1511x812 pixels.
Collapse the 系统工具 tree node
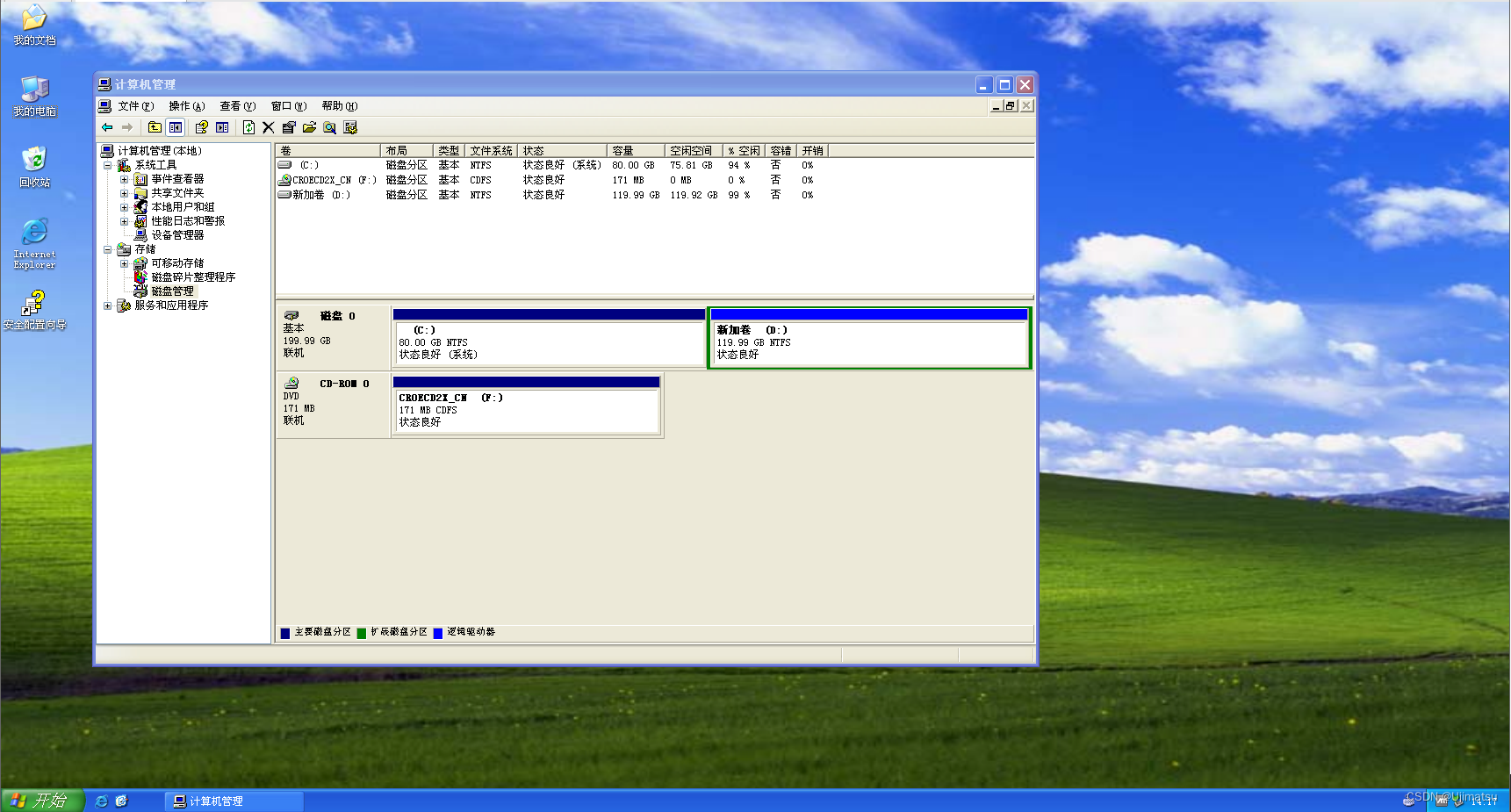(x=108, y=165)
